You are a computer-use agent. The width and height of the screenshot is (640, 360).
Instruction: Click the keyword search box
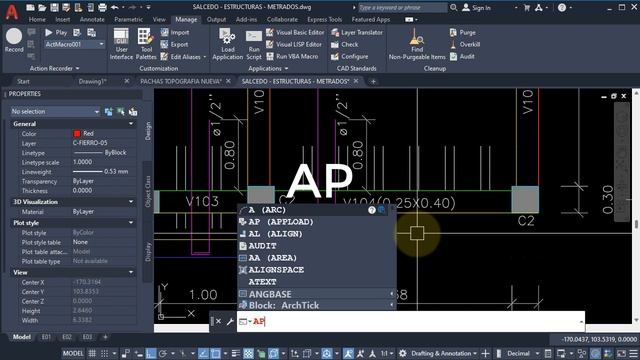[x=402, y=7]
